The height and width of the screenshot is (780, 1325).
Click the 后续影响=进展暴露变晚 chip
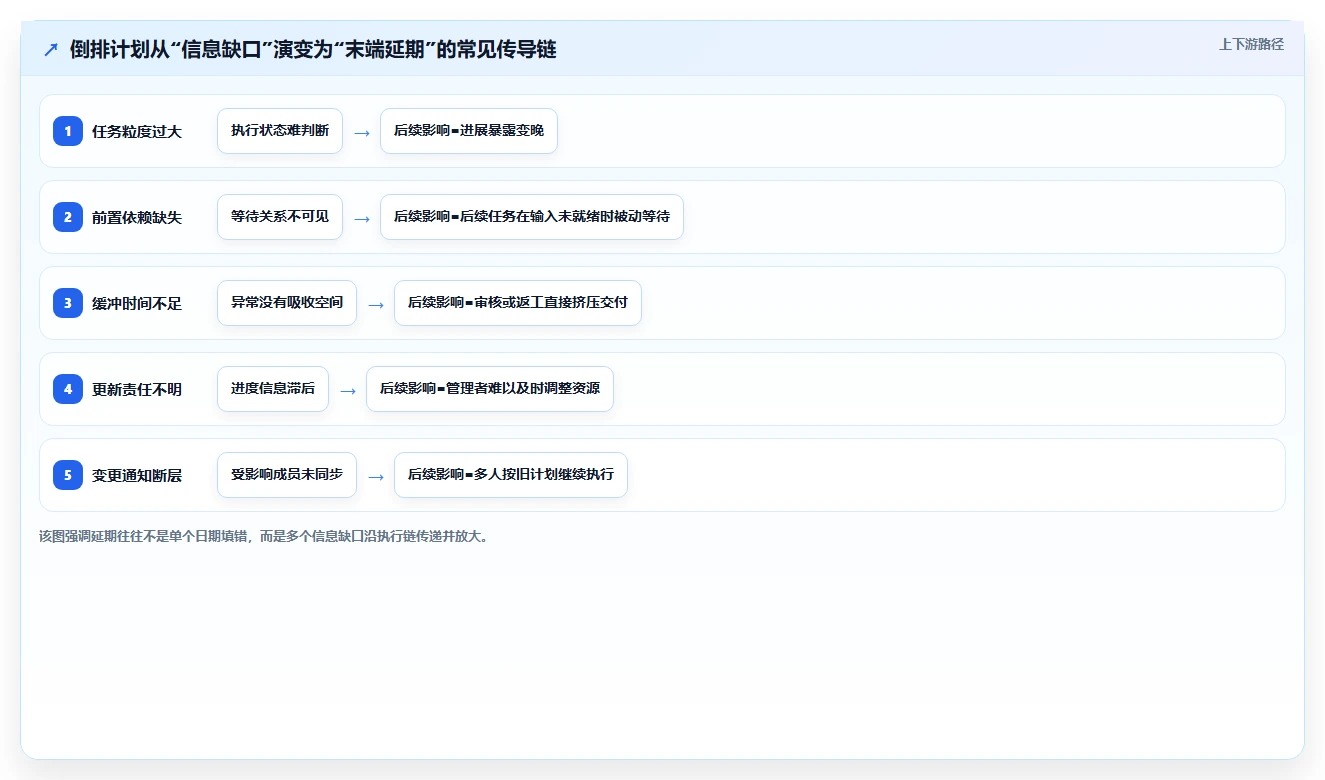click(469, 131)
